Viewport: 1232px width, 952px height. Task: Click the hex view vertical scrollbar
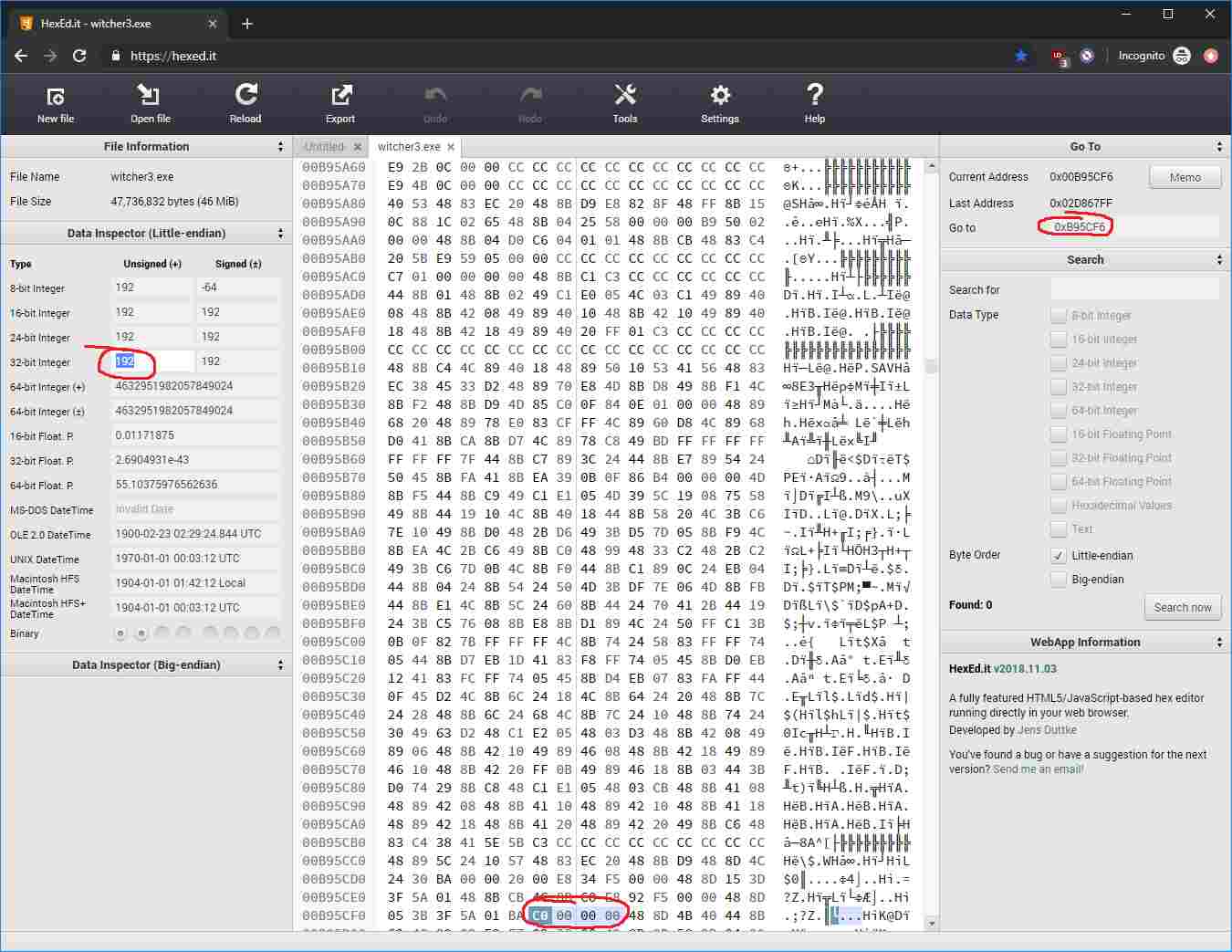931,545
